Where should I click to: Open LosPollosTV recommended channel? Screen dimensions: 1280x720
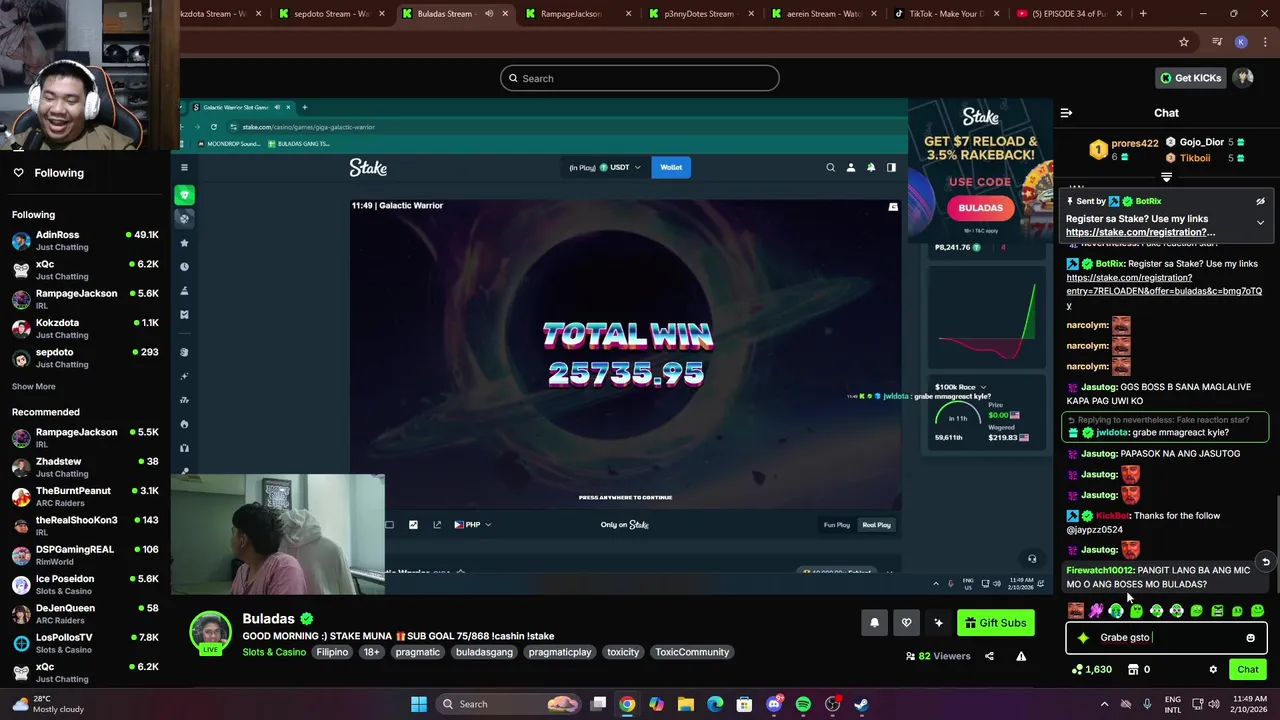85,643
